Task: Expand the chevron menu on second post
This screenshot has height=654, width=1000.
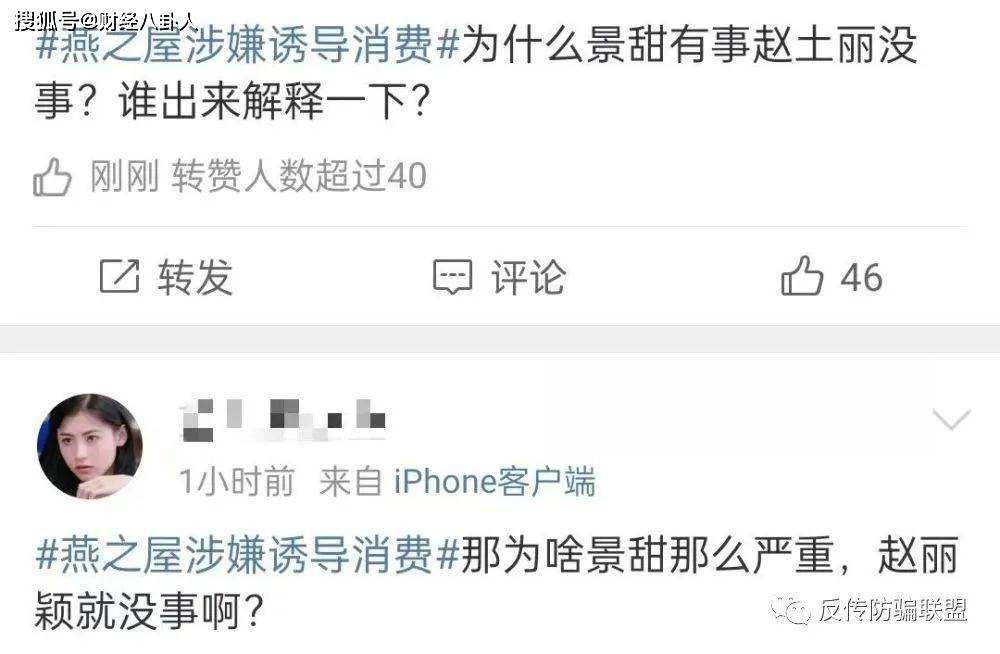Action: 952,420
